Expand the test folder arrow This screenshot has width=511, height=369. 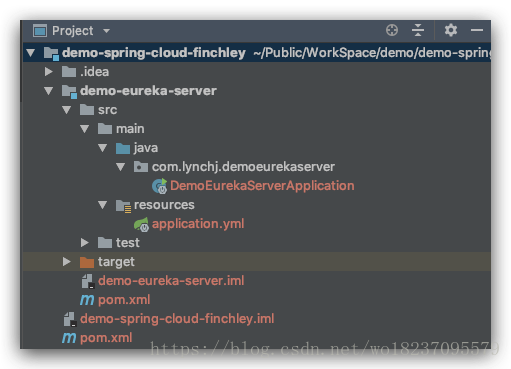pos(85,243)
